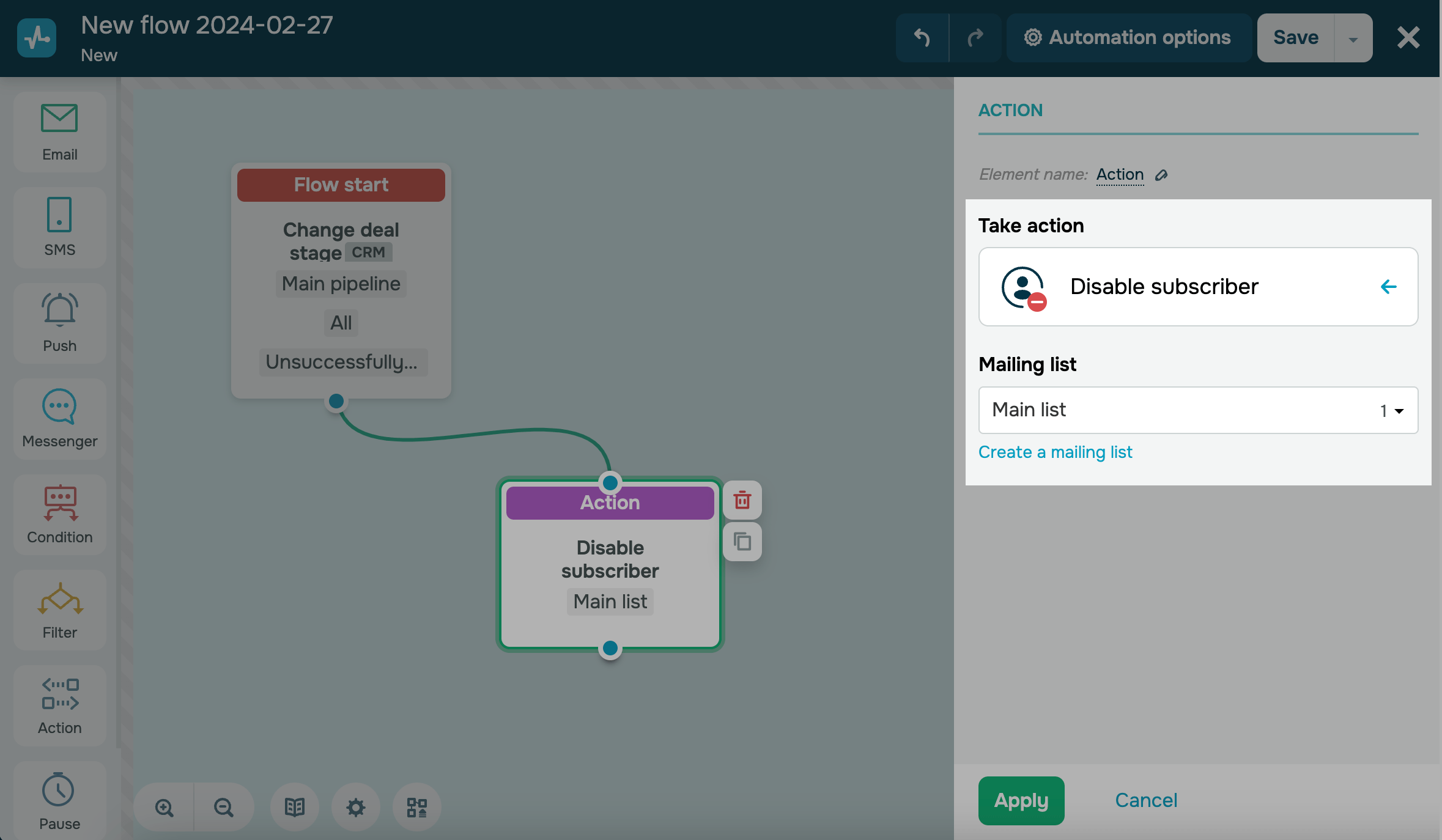Open Automation options
Image resolution: width=1442 pixels, height=840 pixels.
(x=1128, y=38)
